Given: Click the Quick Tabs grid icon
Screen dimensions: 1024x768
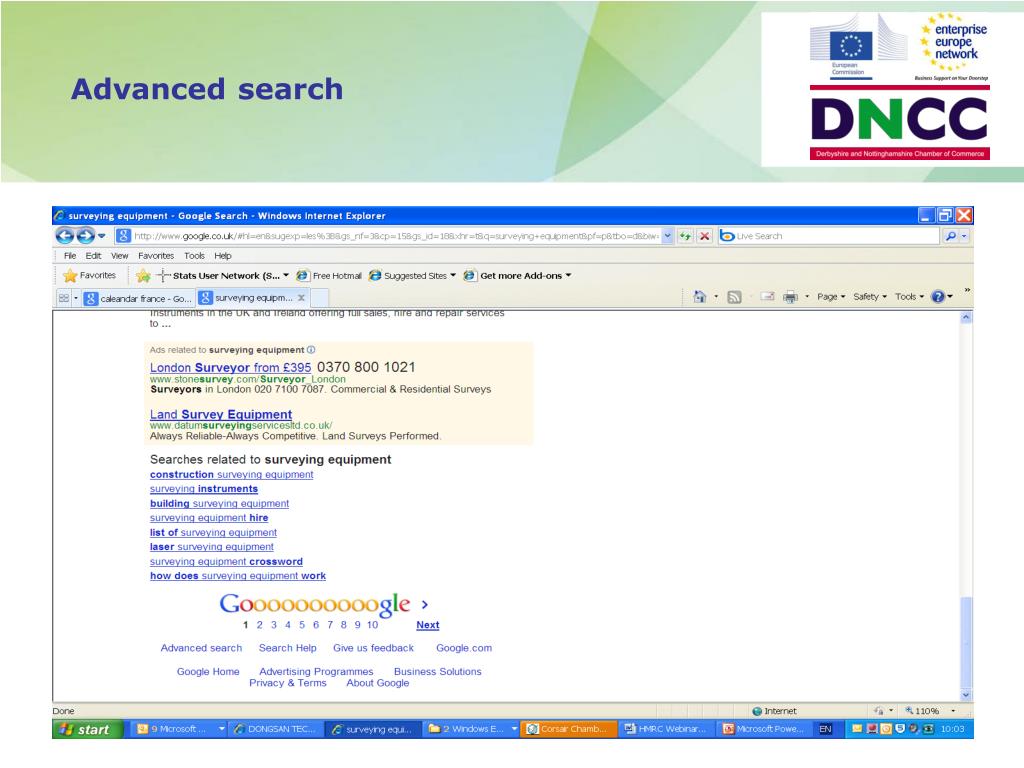Looking at the screenshot, I should 64,298.
